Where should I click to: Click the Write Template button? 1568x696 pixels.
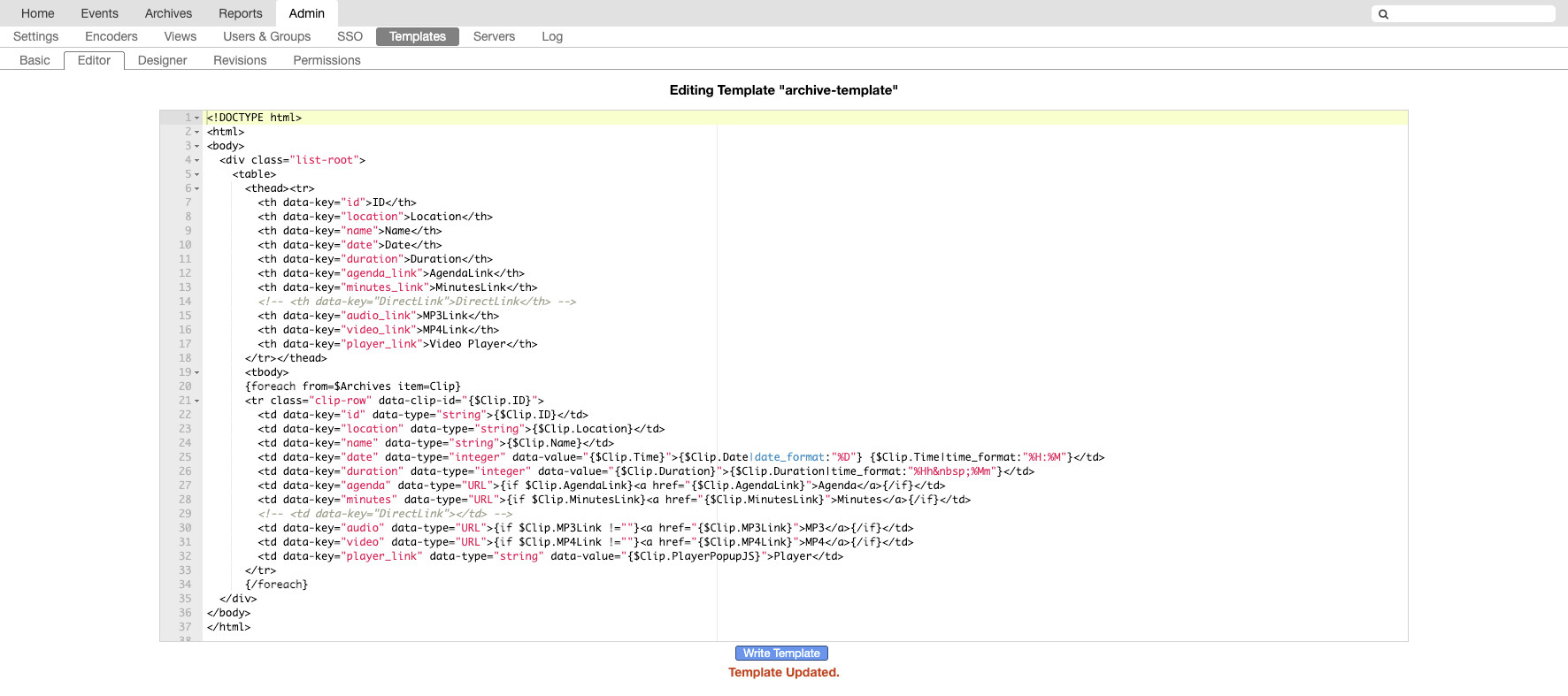[x=781, y=654]
